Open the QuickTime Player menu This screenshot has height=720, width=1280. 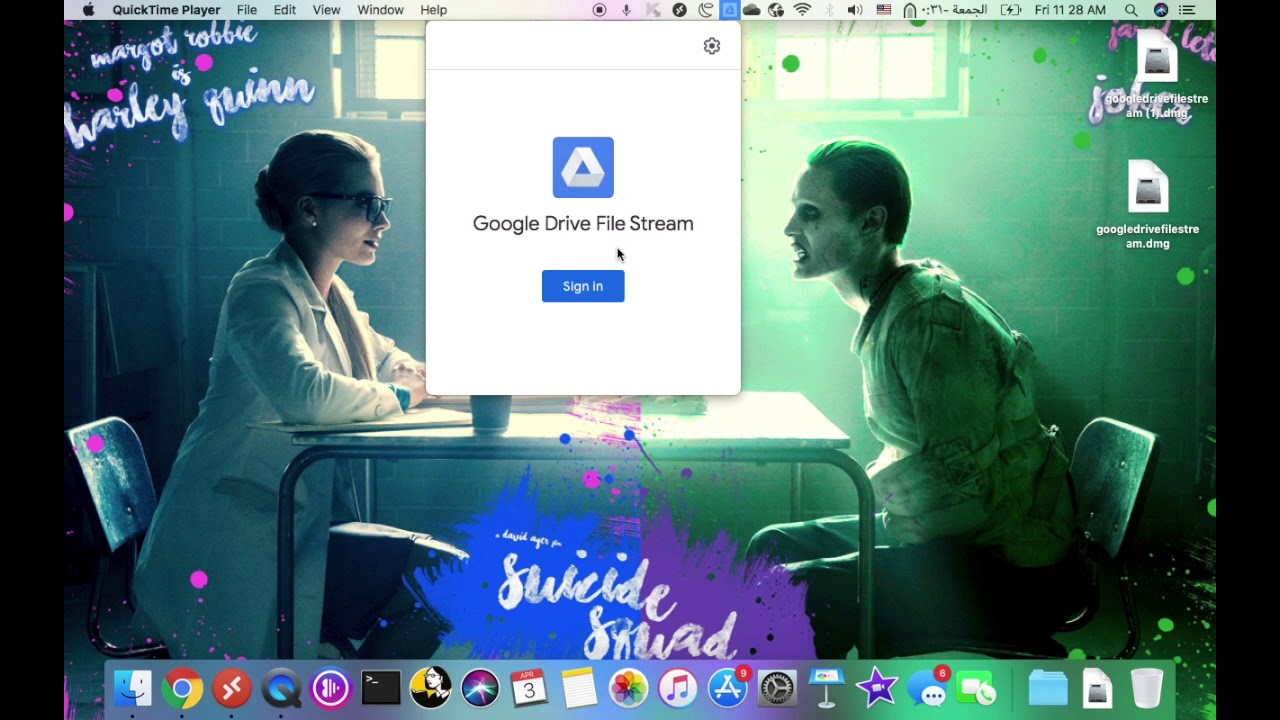pos(166,10)
